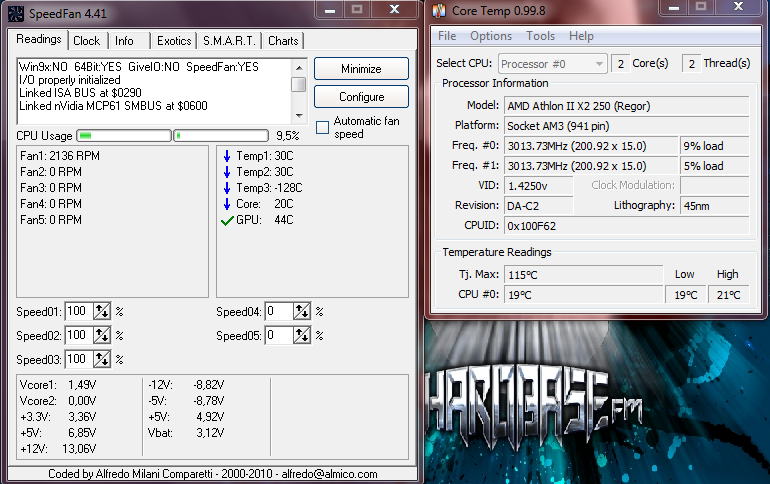The image size is (770, 484).
Task: Click the SpeedFan title bar icon
Action: [x=16, y=14]
